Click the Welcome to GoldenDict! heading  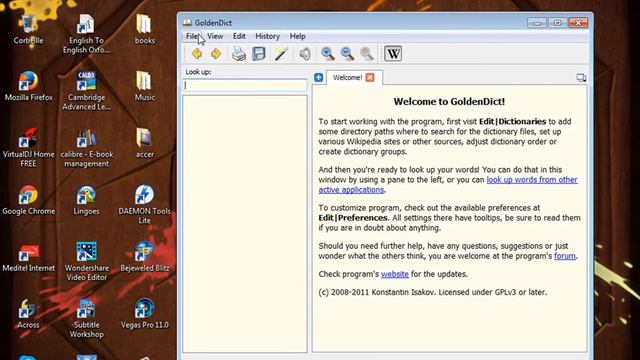click(449, 102)
